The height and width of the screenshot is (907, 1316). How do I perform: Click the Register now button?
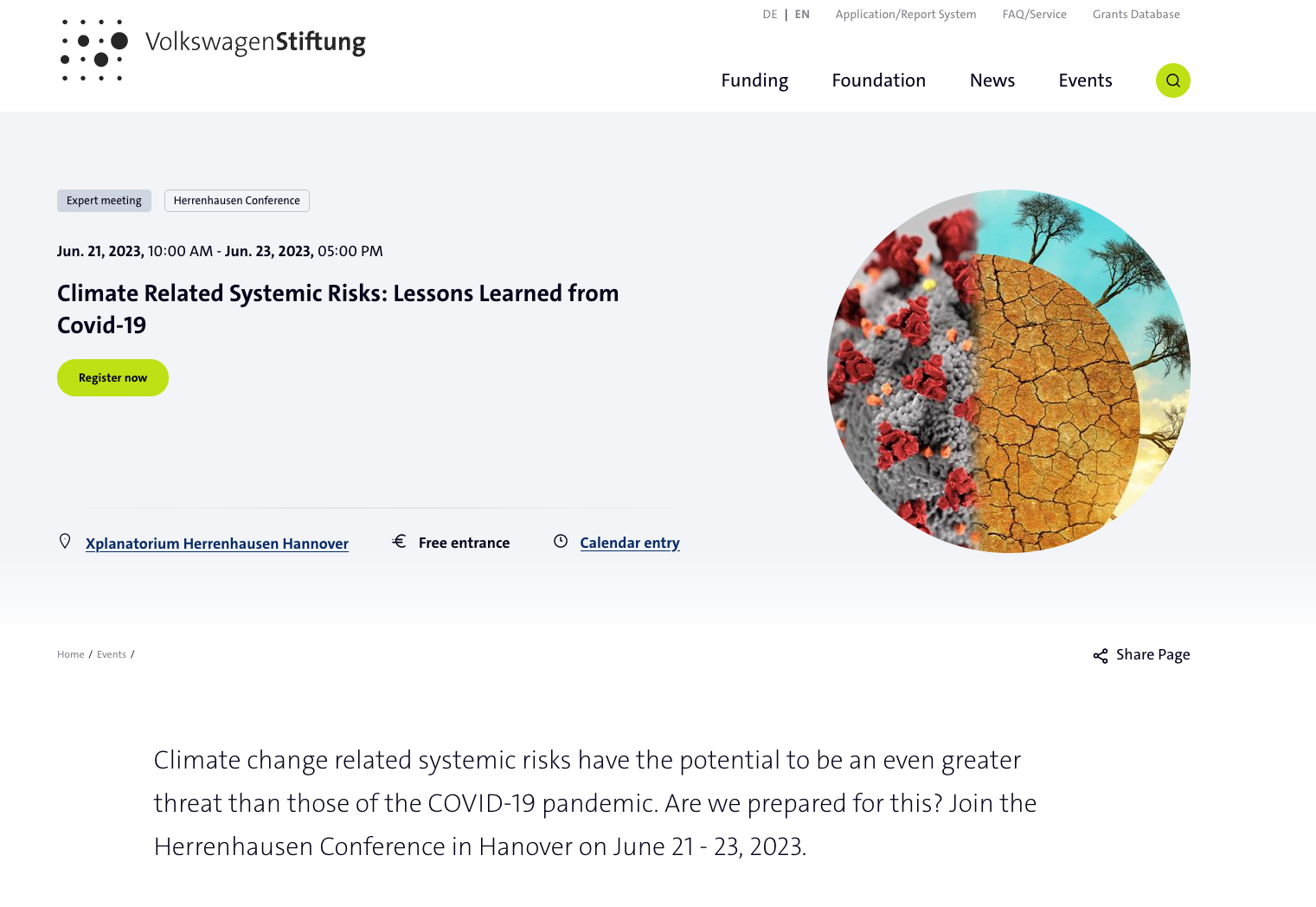click(x=112, y=378)
